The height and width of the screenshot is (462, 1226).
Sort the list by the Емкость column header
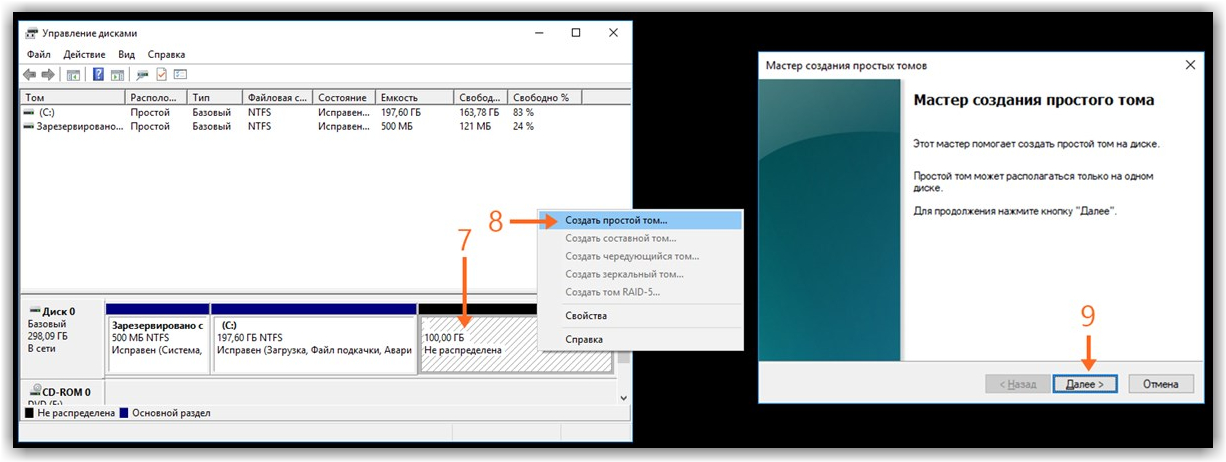[x=413, y=97]
